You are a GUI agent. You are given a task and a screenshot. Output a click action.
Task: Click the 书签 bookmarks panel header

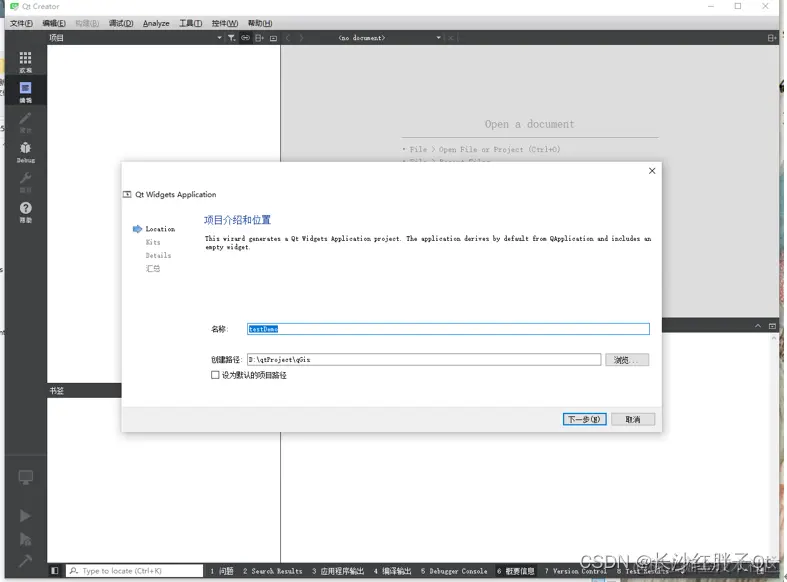click(84, 390)
